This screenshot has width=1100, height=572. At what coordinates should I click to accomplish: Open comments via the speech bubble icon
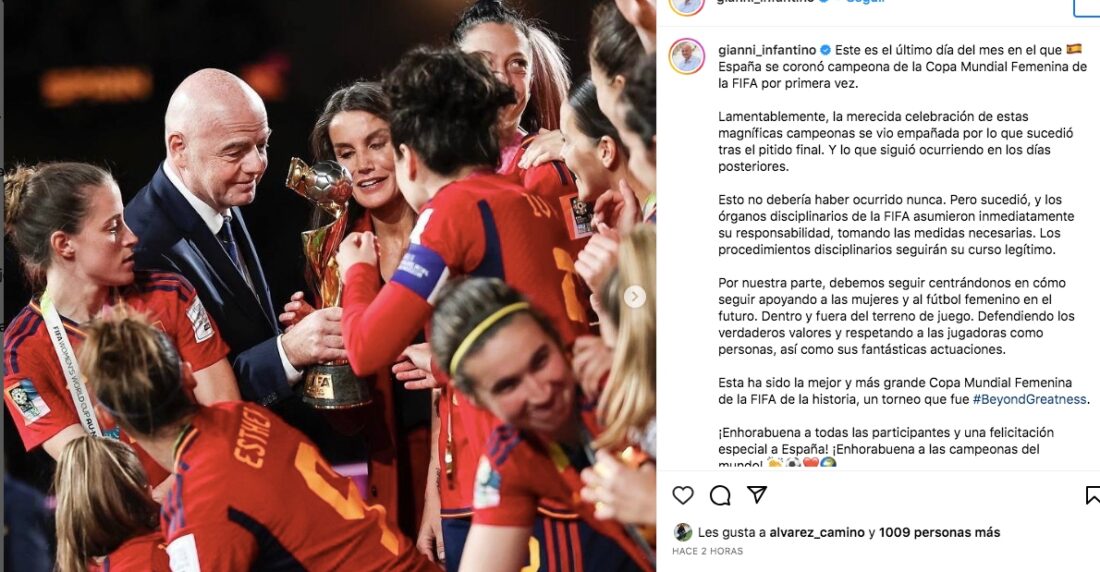[720, 495]
